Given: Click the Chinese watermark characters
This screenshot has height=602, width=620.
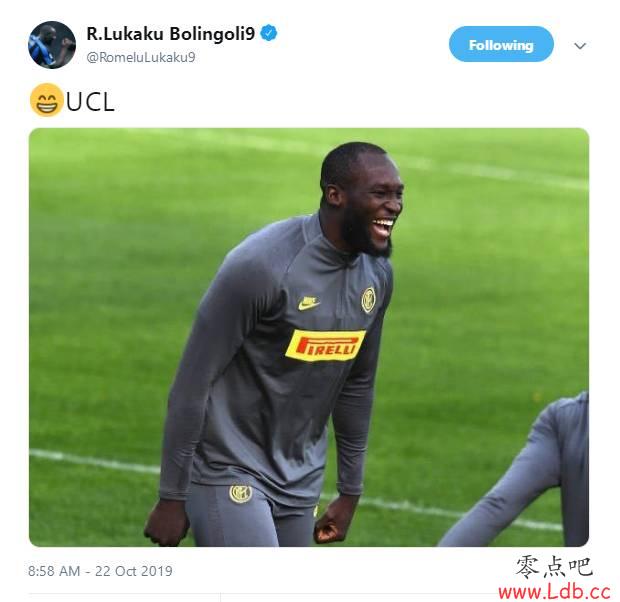Looking at the screenshot, I should coord(554,567).
